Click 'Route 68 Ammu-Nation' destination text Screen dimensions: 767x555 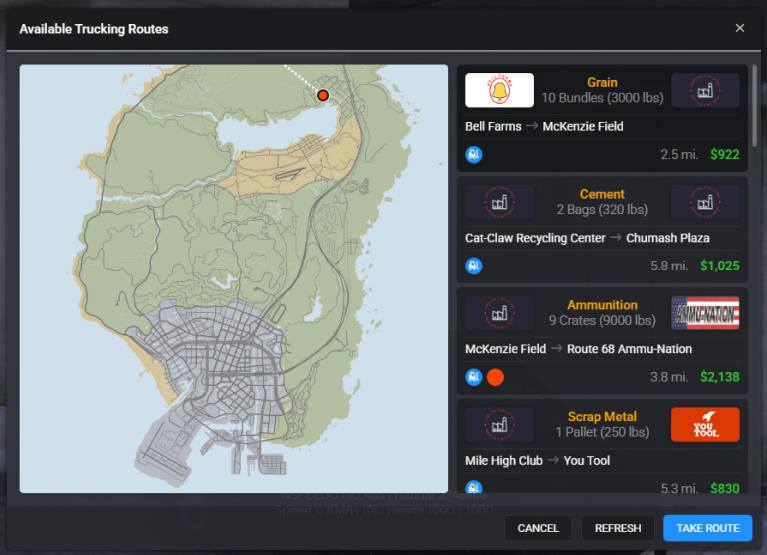[630, 349]
